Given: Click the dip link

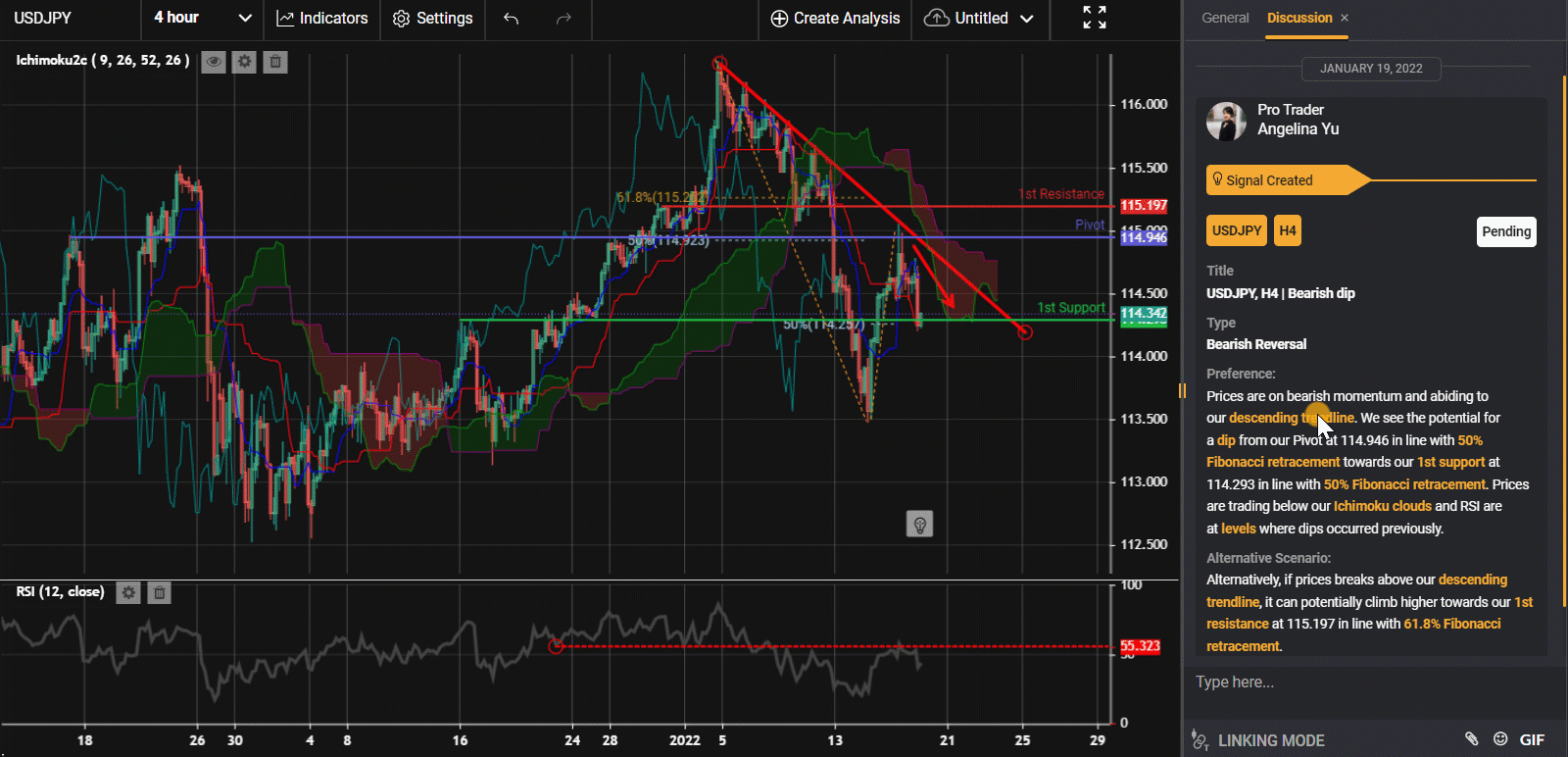Looking at the screenshot, I should [x=1226, y=440].
